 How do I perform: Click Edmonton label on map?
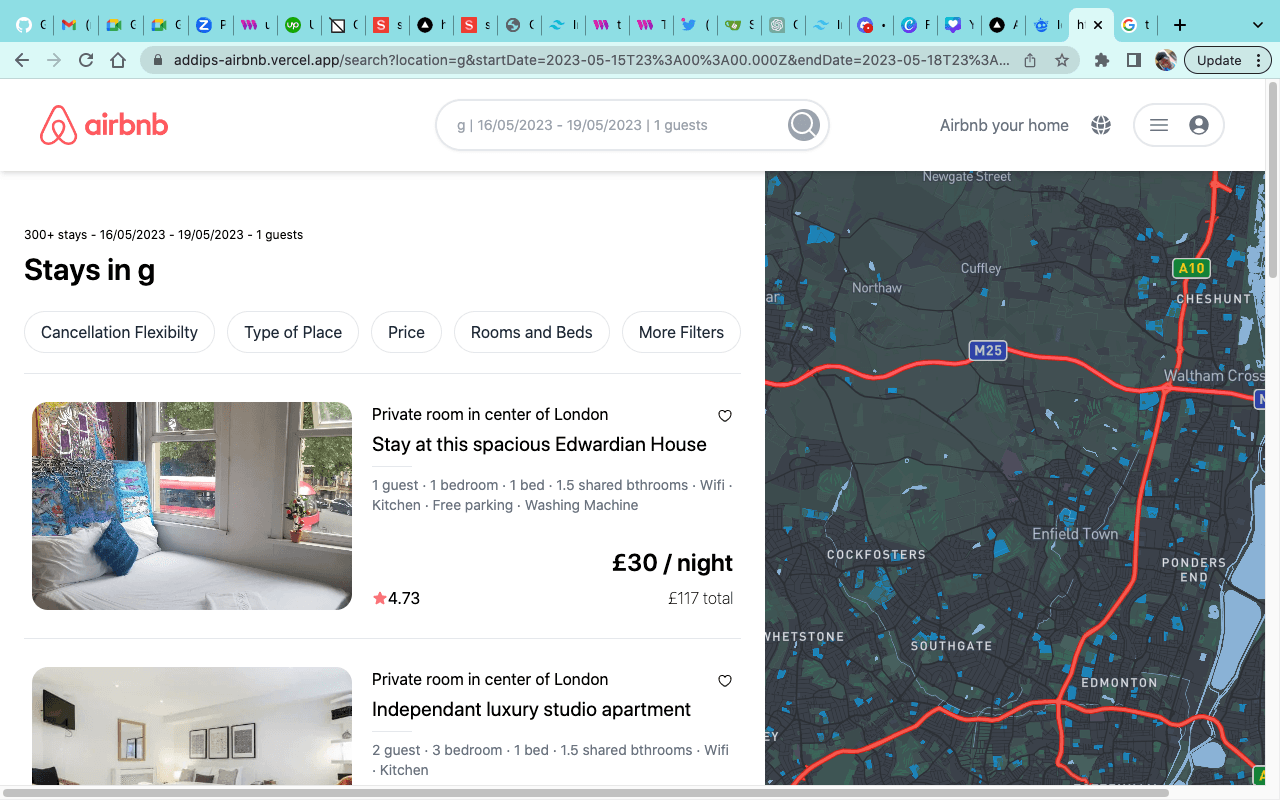(1119, 683)
